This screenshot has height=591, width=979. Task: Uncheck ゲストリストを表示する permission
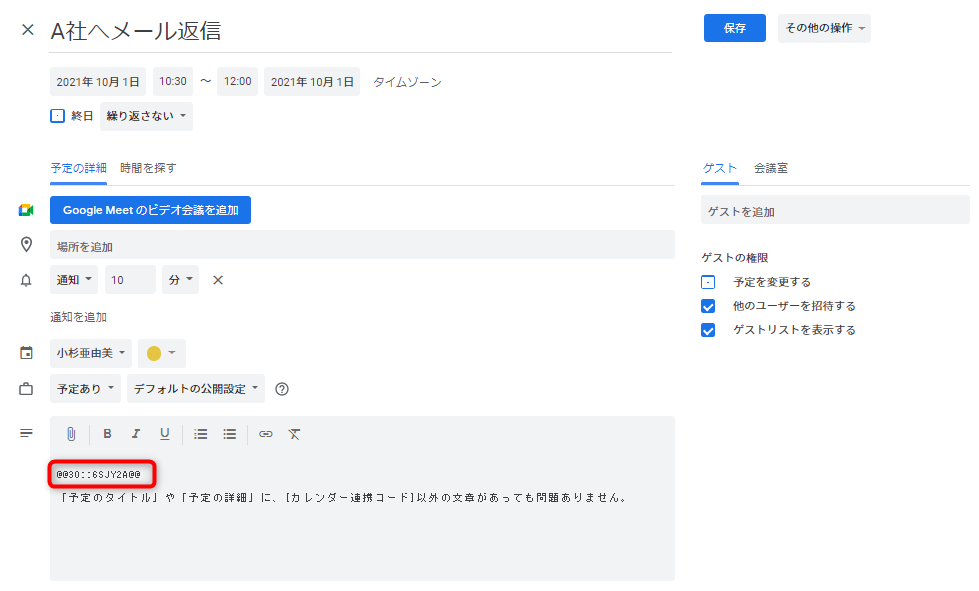point(708,330)
